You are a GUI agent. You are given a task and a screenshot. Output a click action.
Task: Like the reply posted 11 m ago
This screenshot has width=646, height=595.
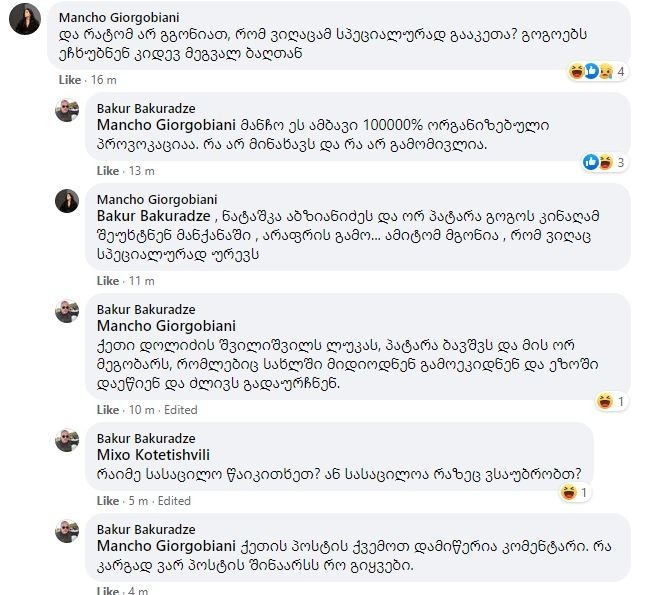(x=108, y=281)
